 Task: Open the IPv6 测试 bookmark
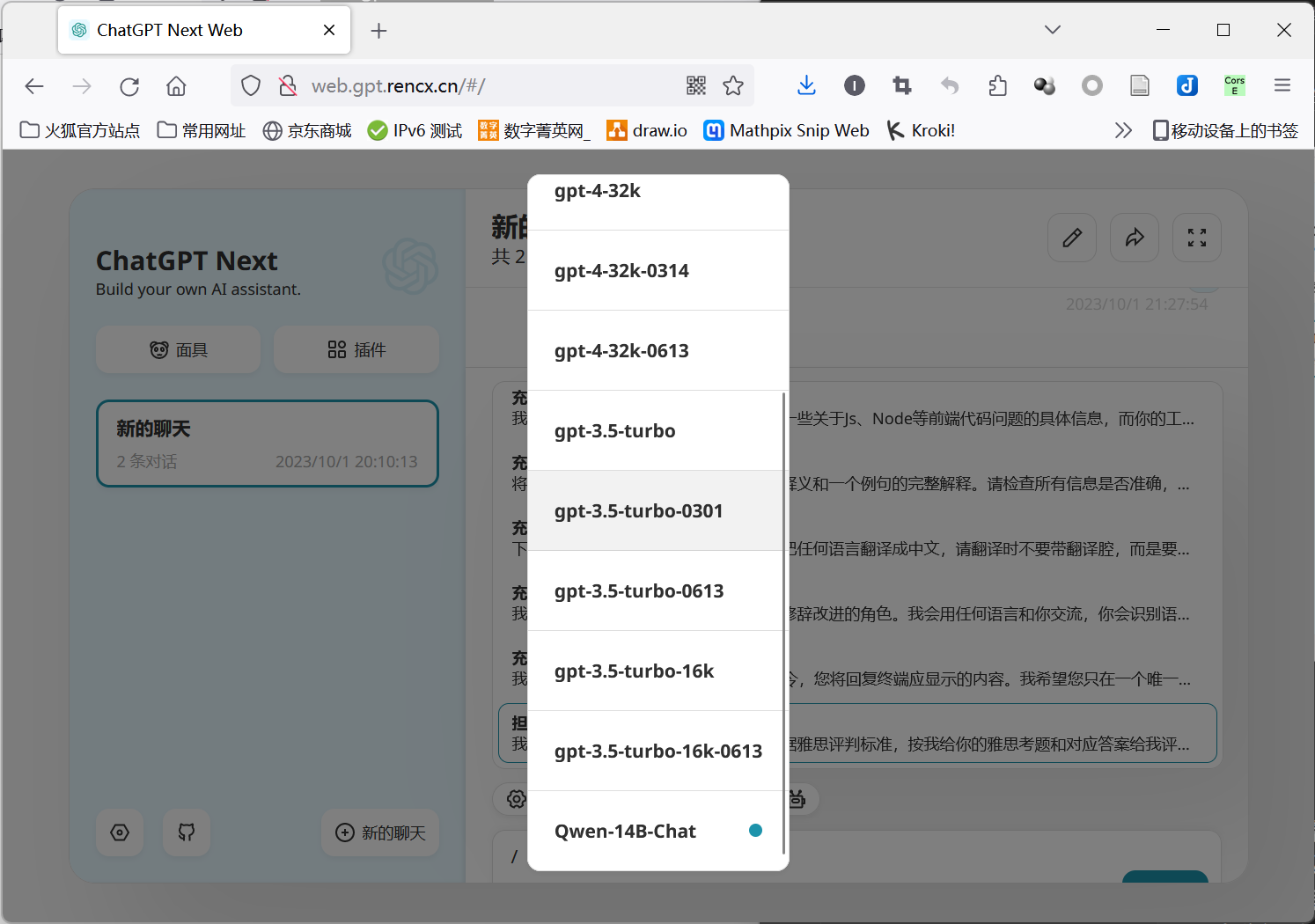pos(415,130)
